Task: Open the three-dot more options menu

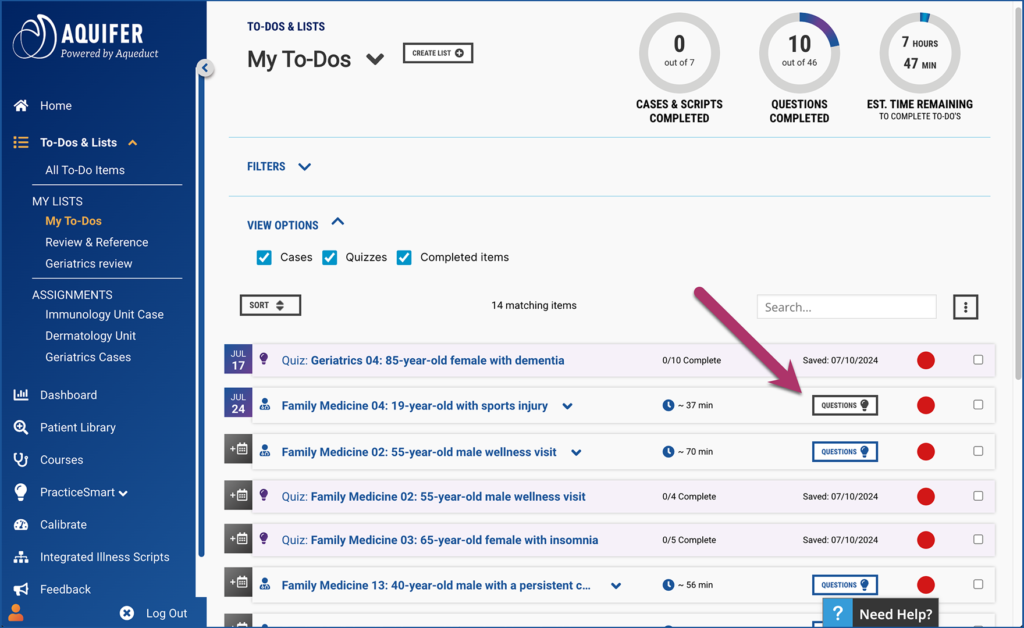Action: [965, 307]
